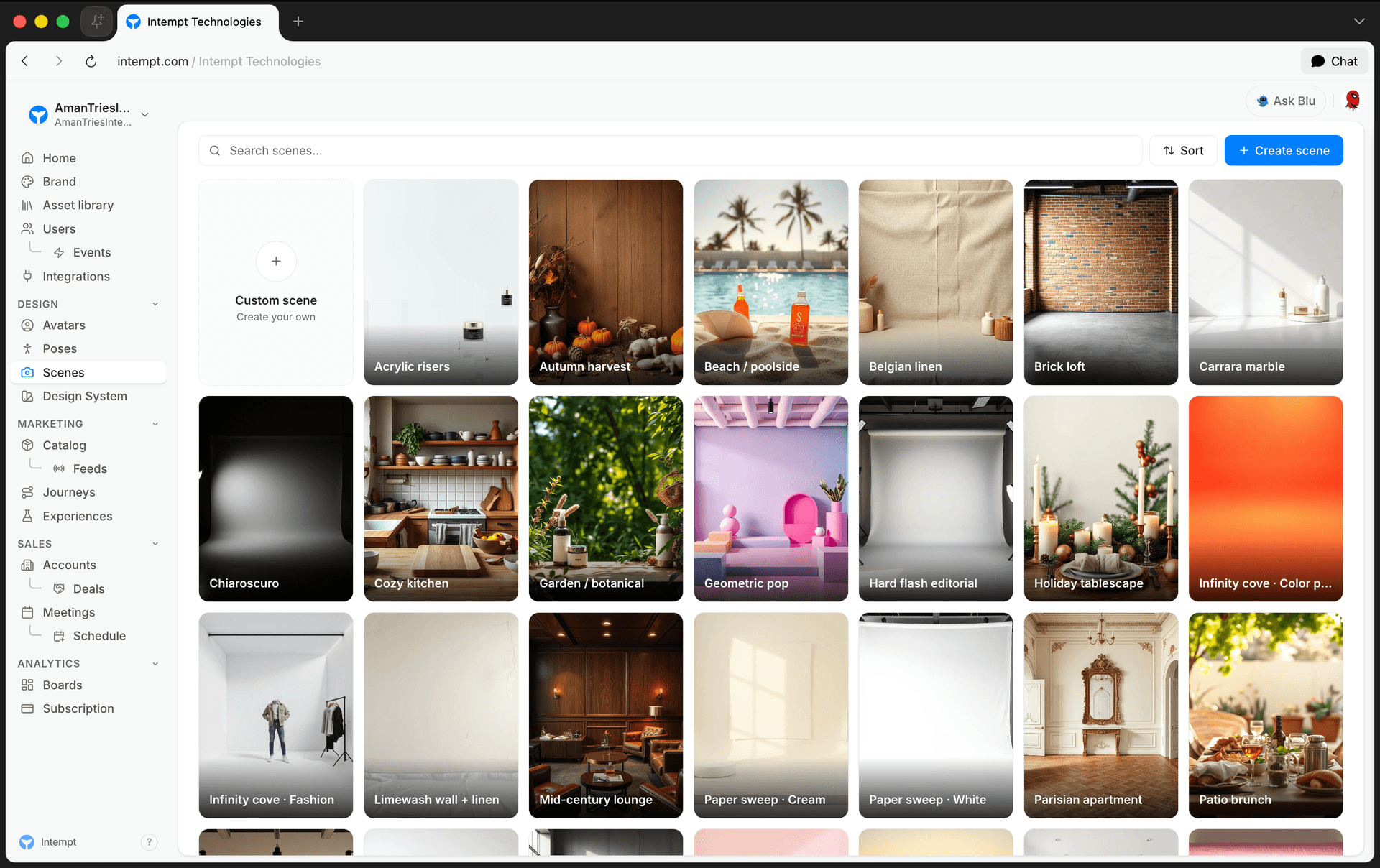1380x868 pixels.
Task: Go forward with the browser forward arrow
Action: [59, 62]
